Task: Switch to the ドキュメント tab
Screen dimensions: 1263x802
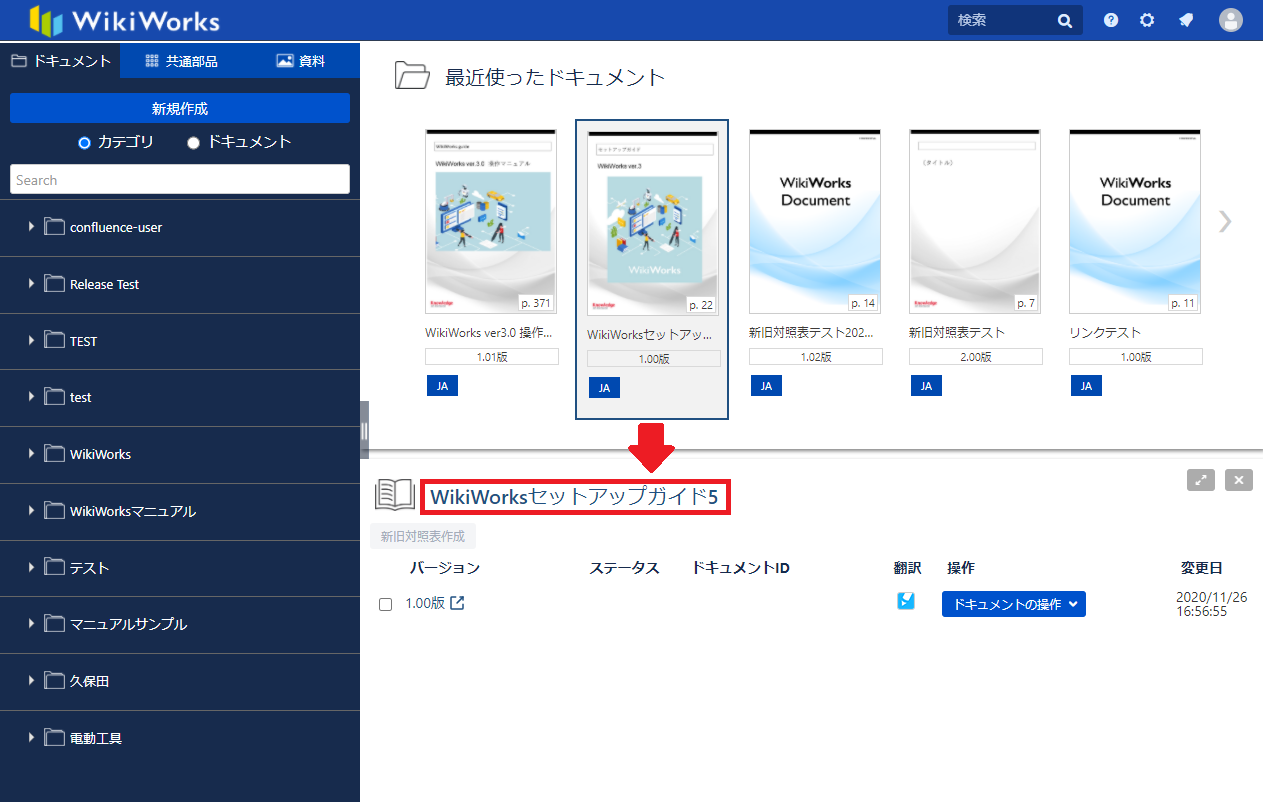Action: (60, 61)
